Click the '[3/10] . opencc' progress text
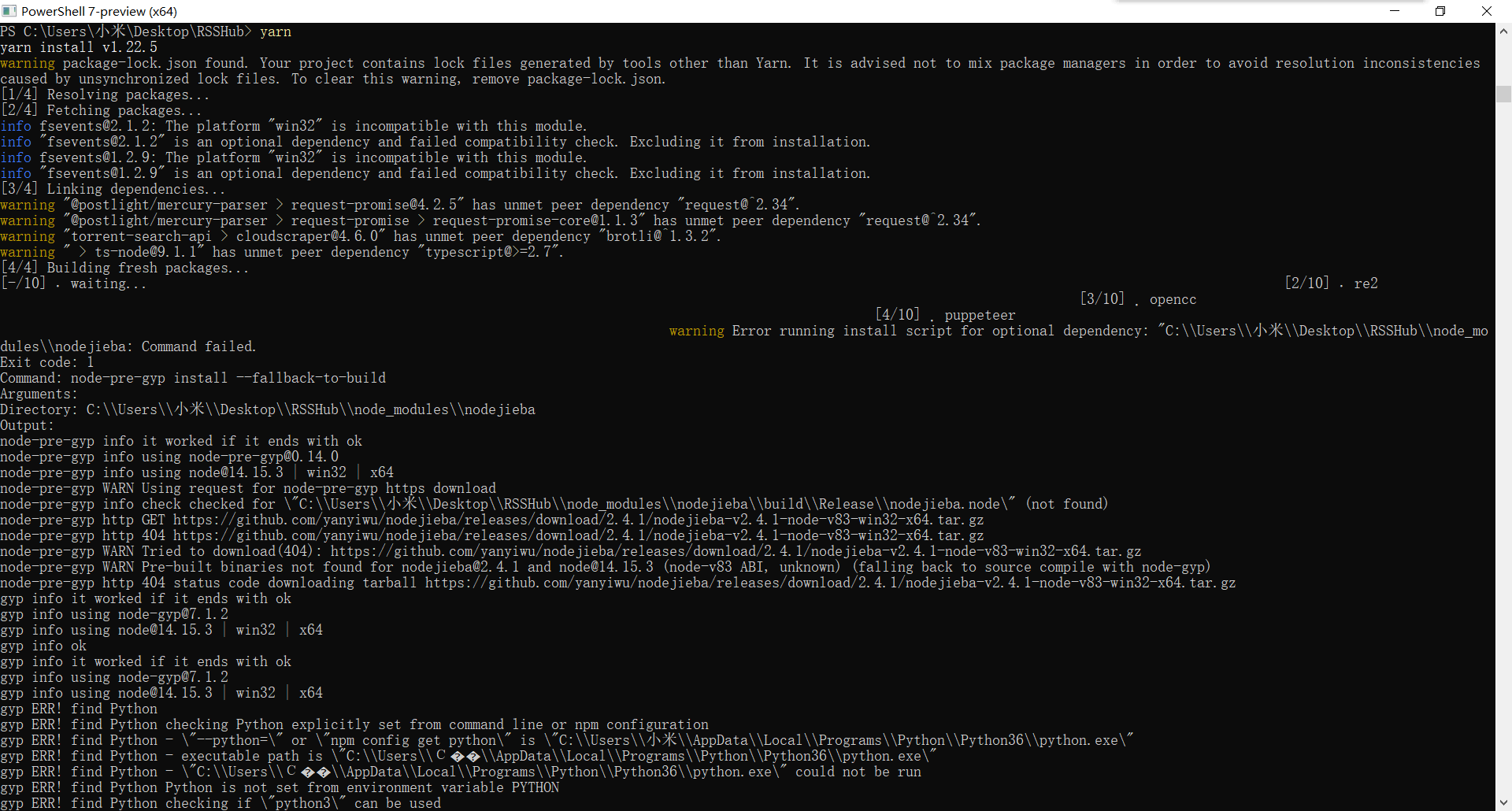The image size is (1512, 811). (x=1138, y=299)
